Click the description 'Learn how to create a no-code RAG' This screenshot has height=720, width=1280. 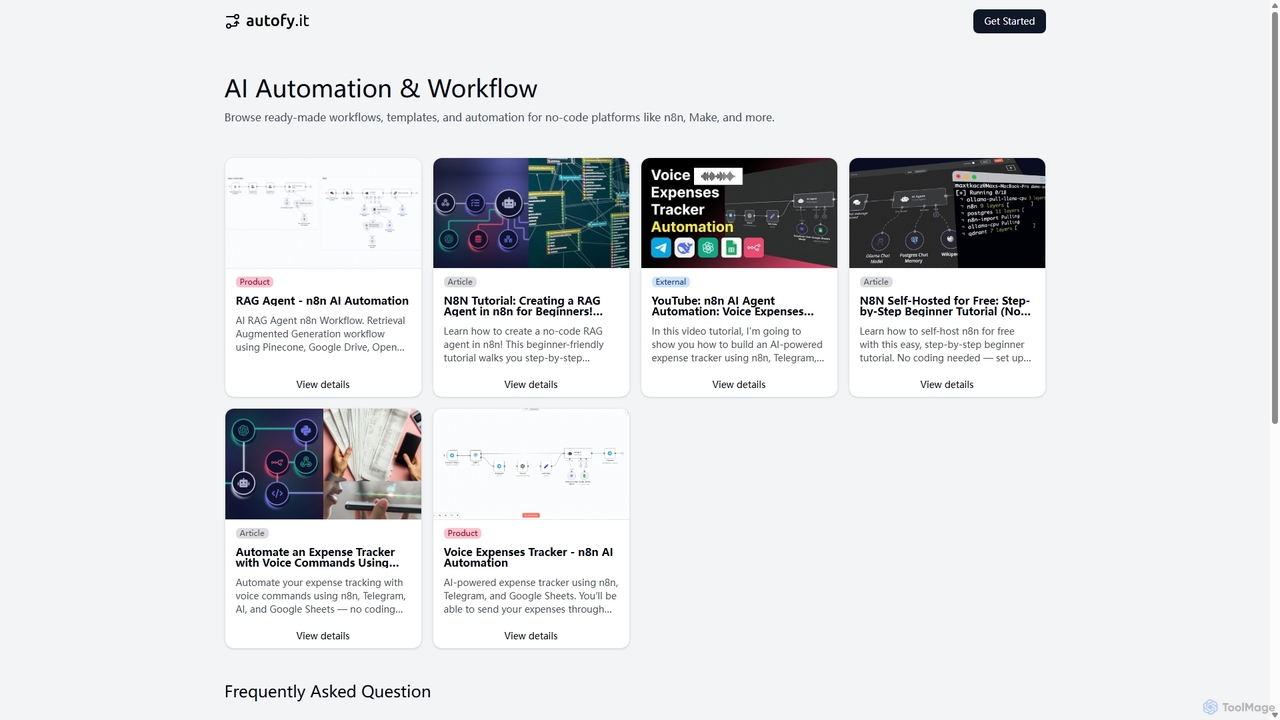tap(525, 344)
